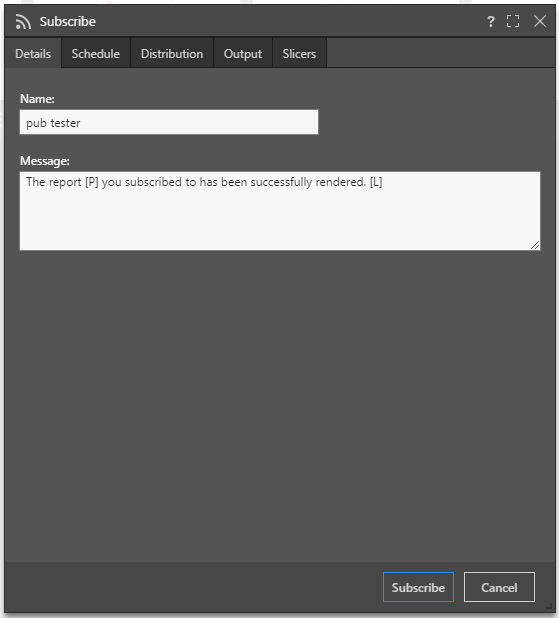
Task: Click the Message: label
Action: 45,161
